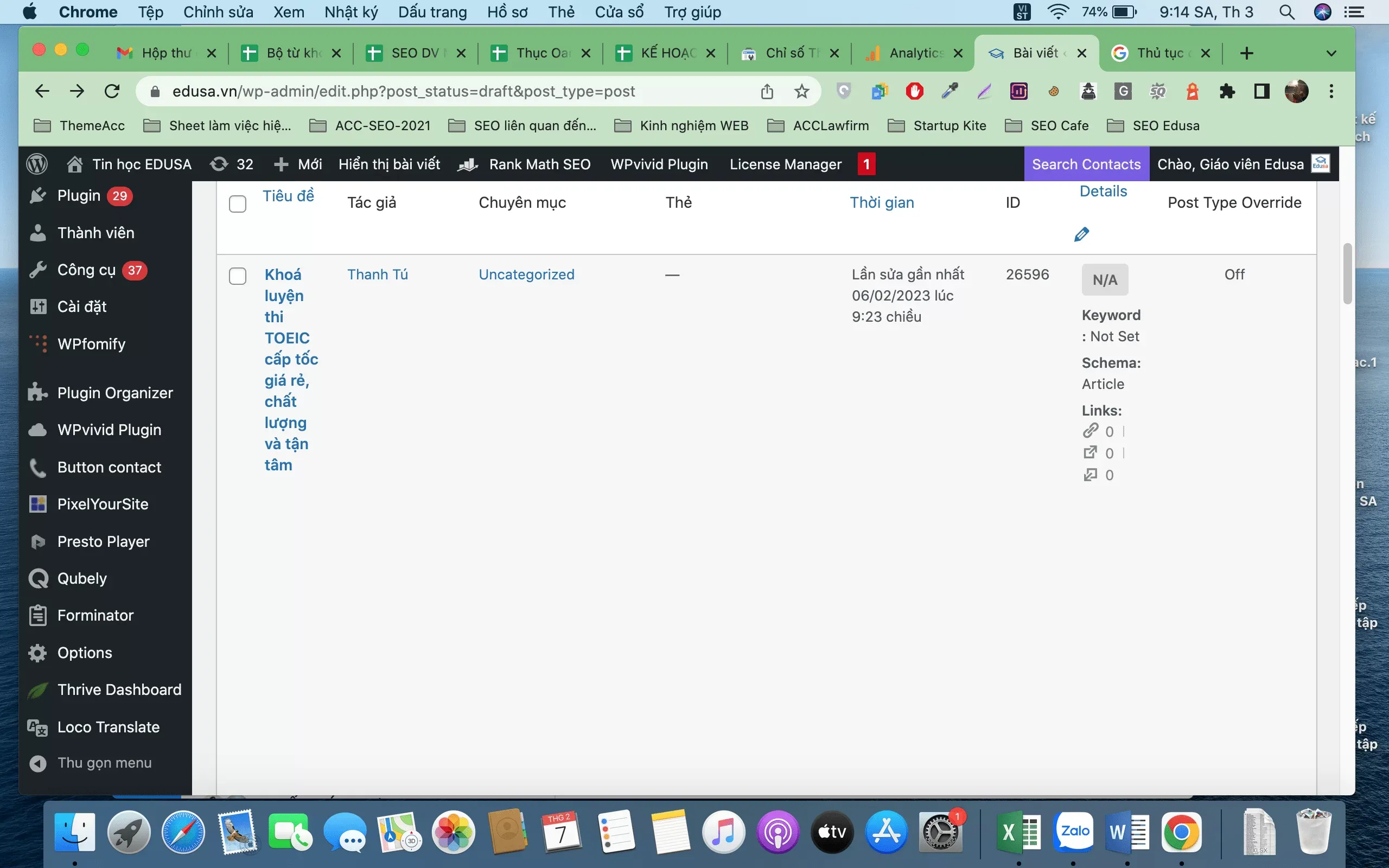
Task: Open the Qubely sidebar menu icon
Action: tap(38, 578)
